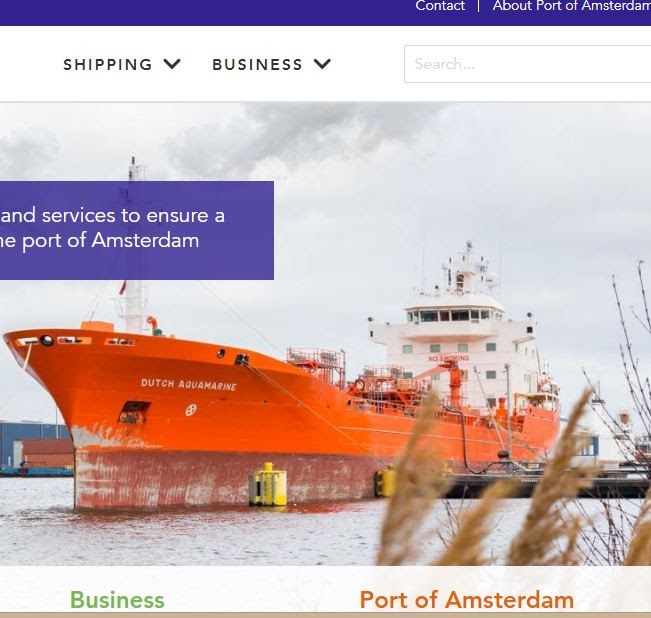This screenshot has height=618, width=651.
Task: Go to the green Business section heading
Action: (x=117, y=600)
